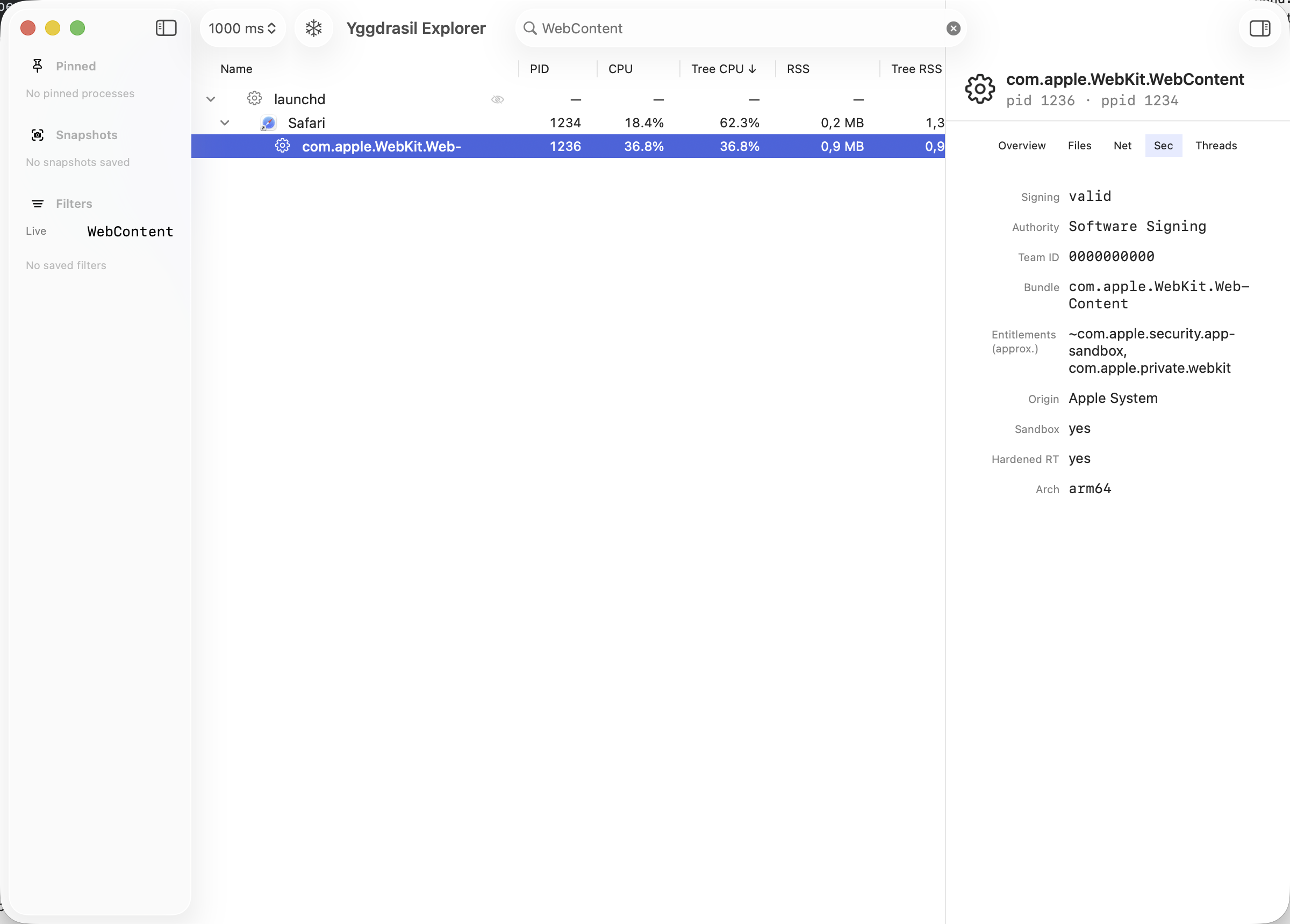
Task: Click the launchd gear icon
Action: point(254,98)
